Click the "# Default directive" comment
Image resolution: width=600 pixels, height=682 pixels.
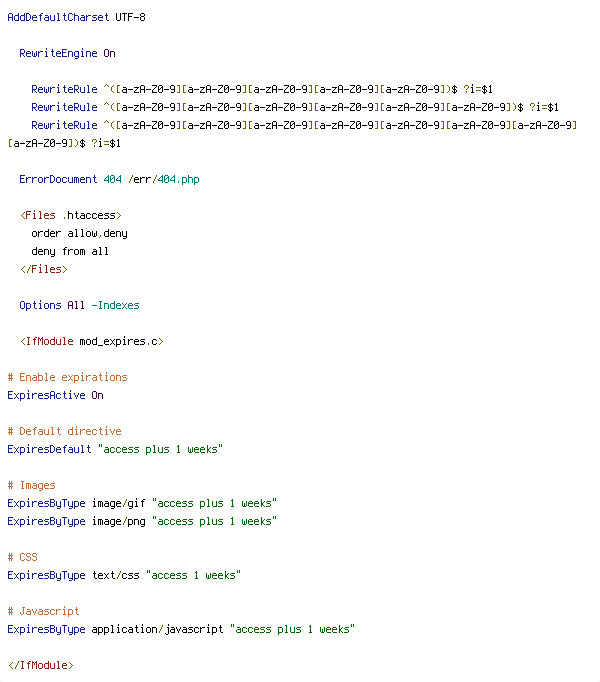click(64, 431)
